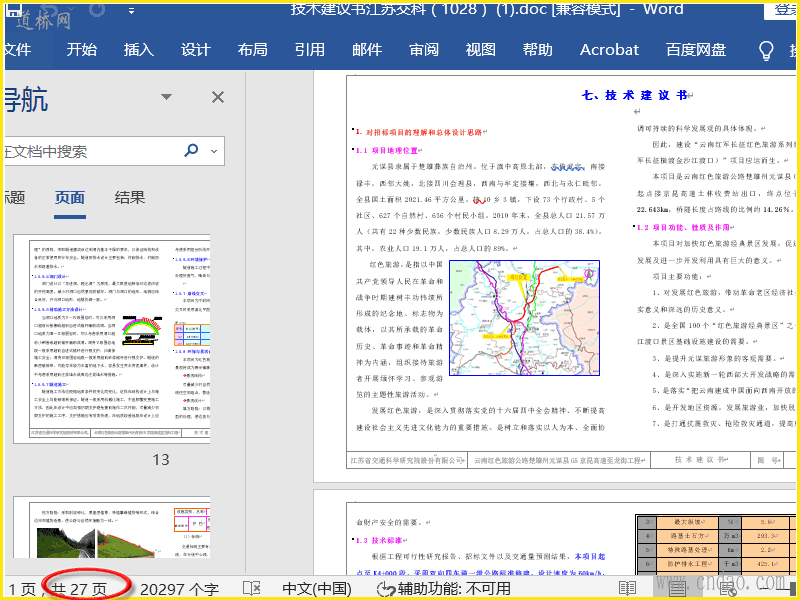Viewport: 800px width, 600px height.
Task: Click the page count in status bar
Action: tap(79, 589)
